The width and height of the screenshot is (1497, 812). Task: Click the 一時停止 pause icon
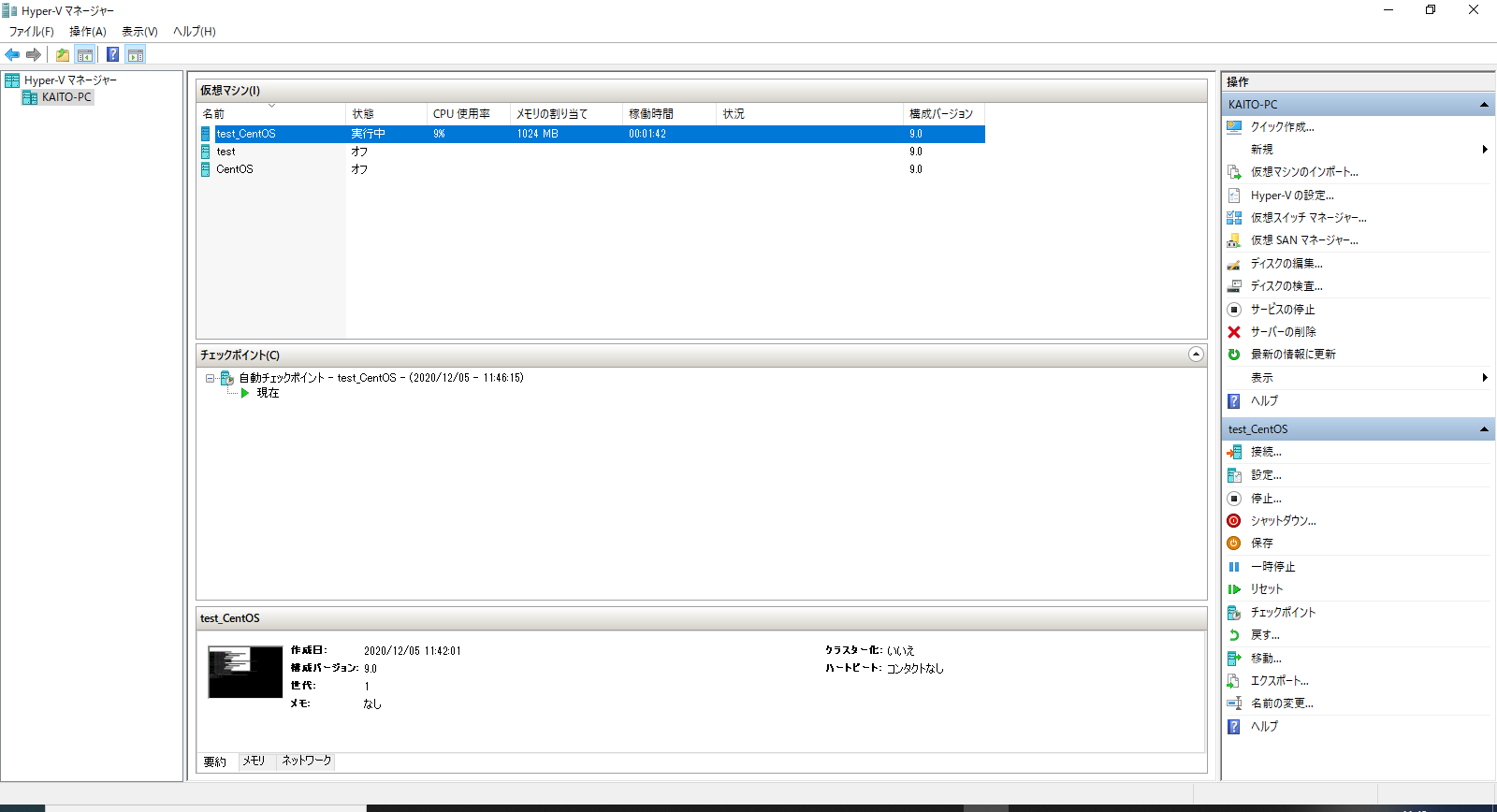1234,567
